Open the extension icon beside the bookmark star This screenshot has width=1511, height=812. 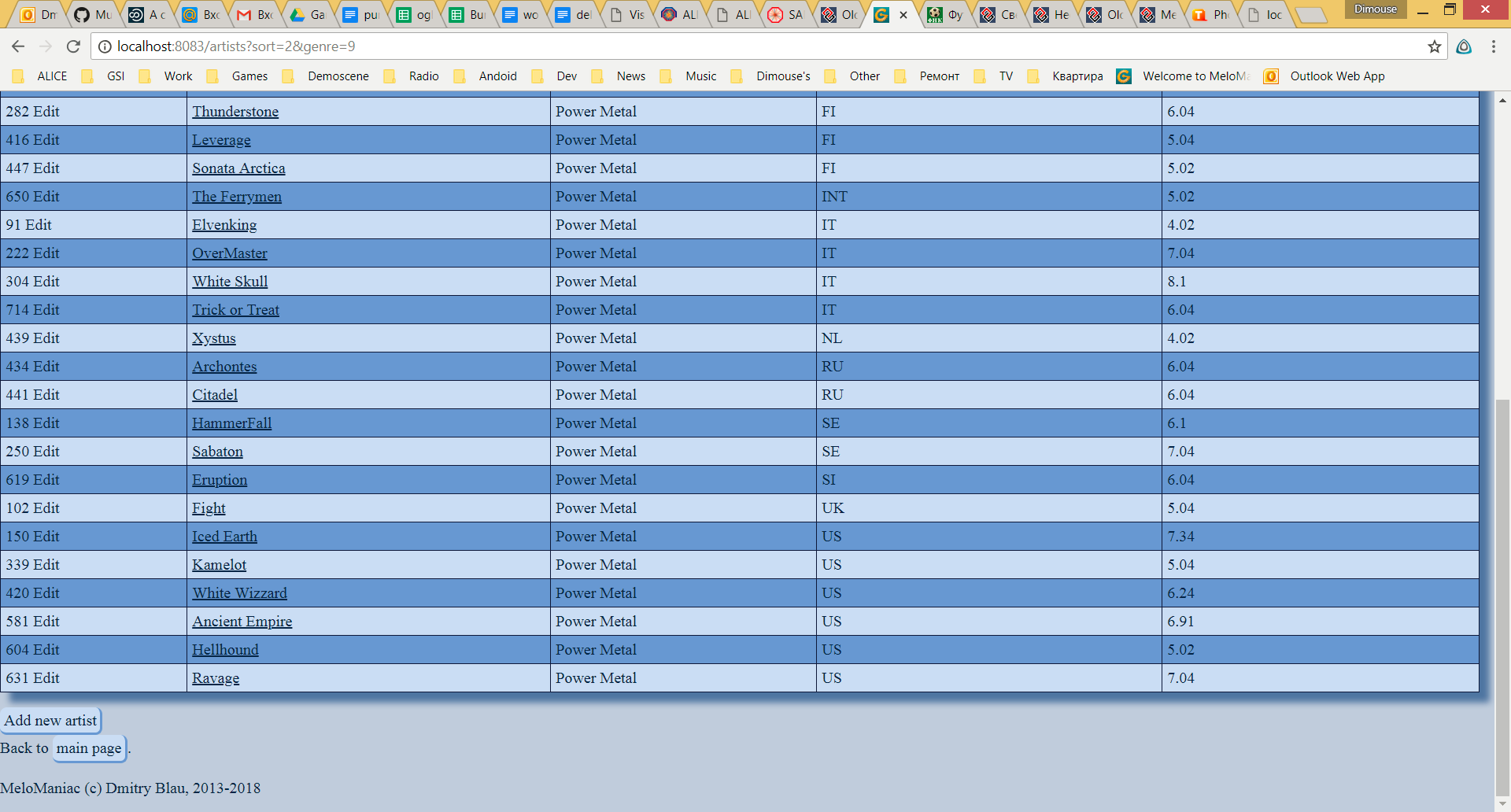[x=1464, y=46]
